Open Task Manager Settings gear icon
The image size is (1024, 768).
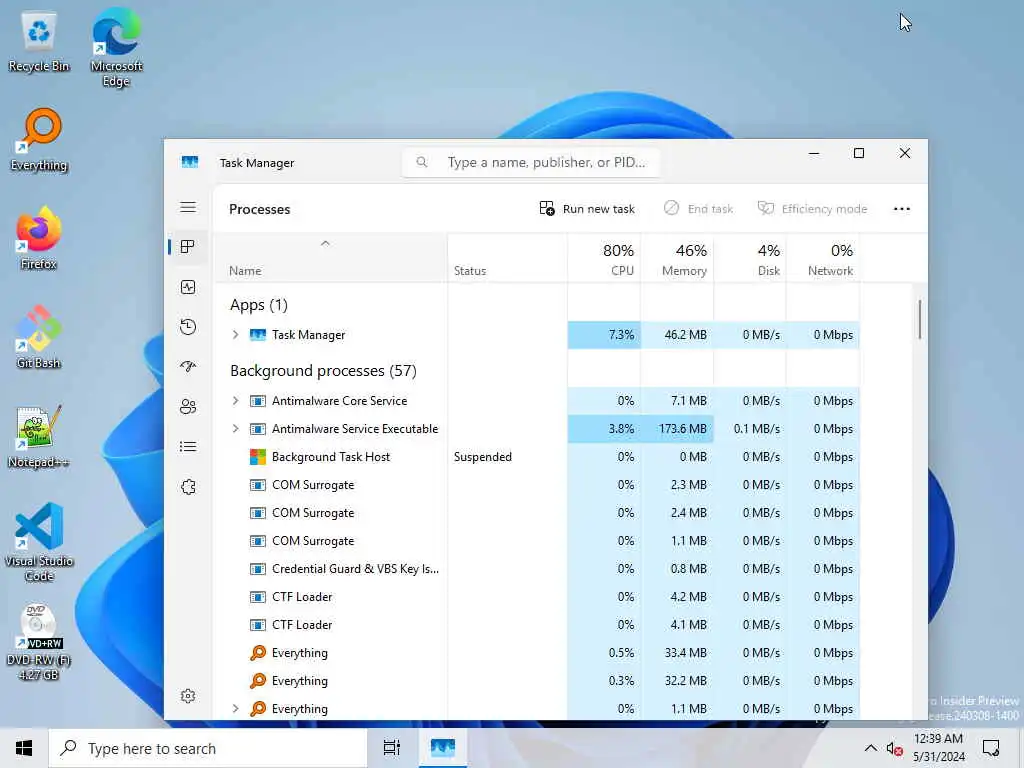(188, 696)
